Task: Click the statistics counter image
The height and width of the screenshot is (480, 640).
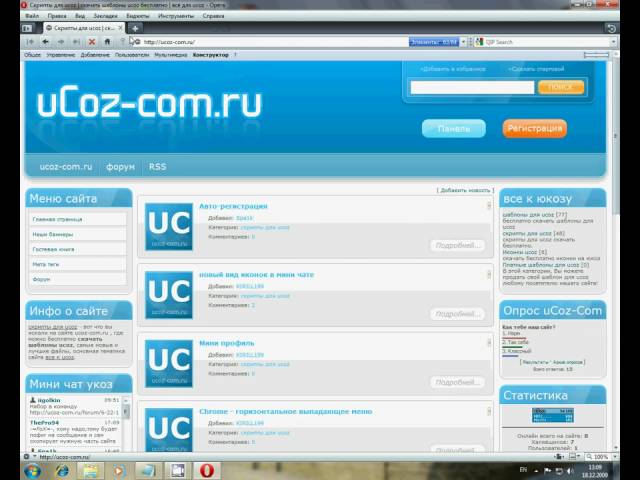Action: tap(553, 415)
